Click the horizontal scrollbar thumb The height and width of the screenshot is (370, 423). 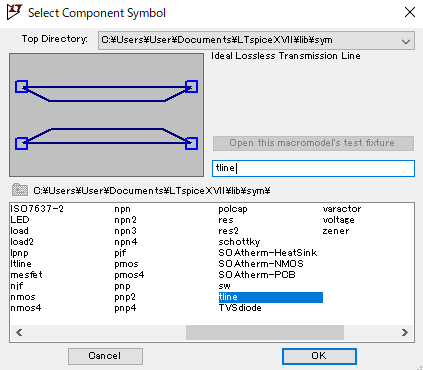265,332
